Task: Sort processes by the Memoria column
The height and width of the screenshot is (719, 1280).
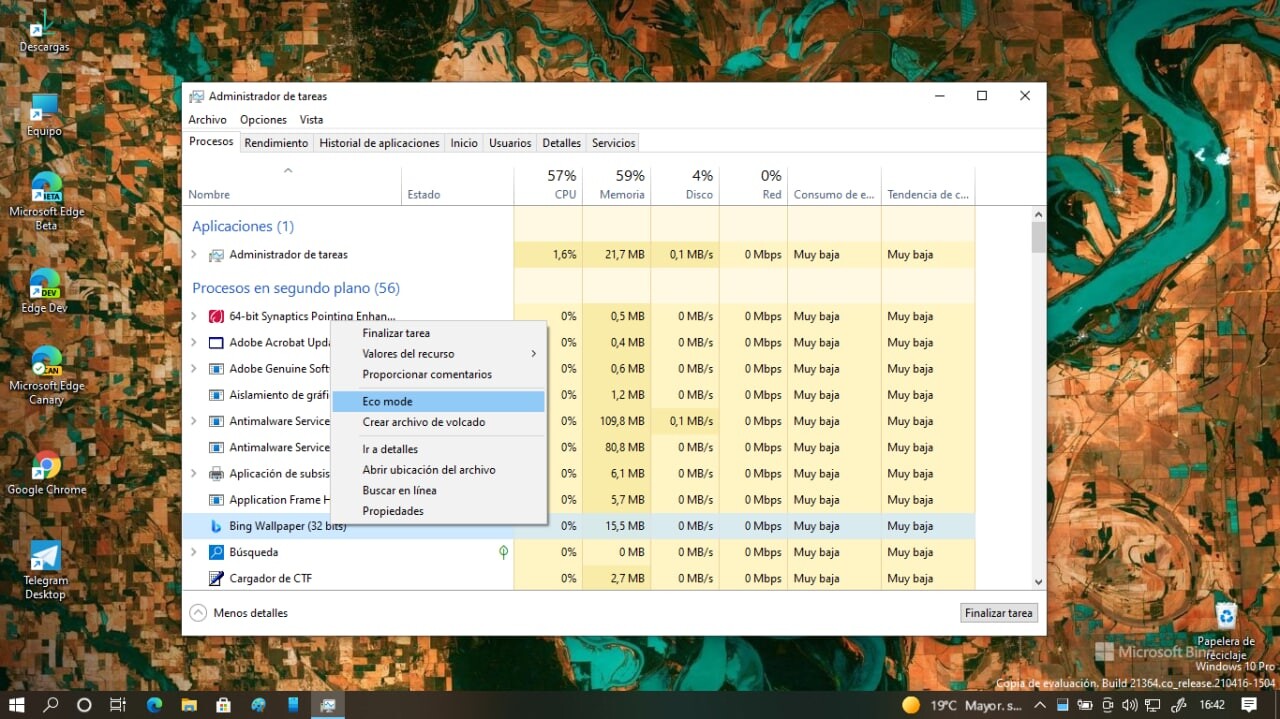Action: [617, 185]
